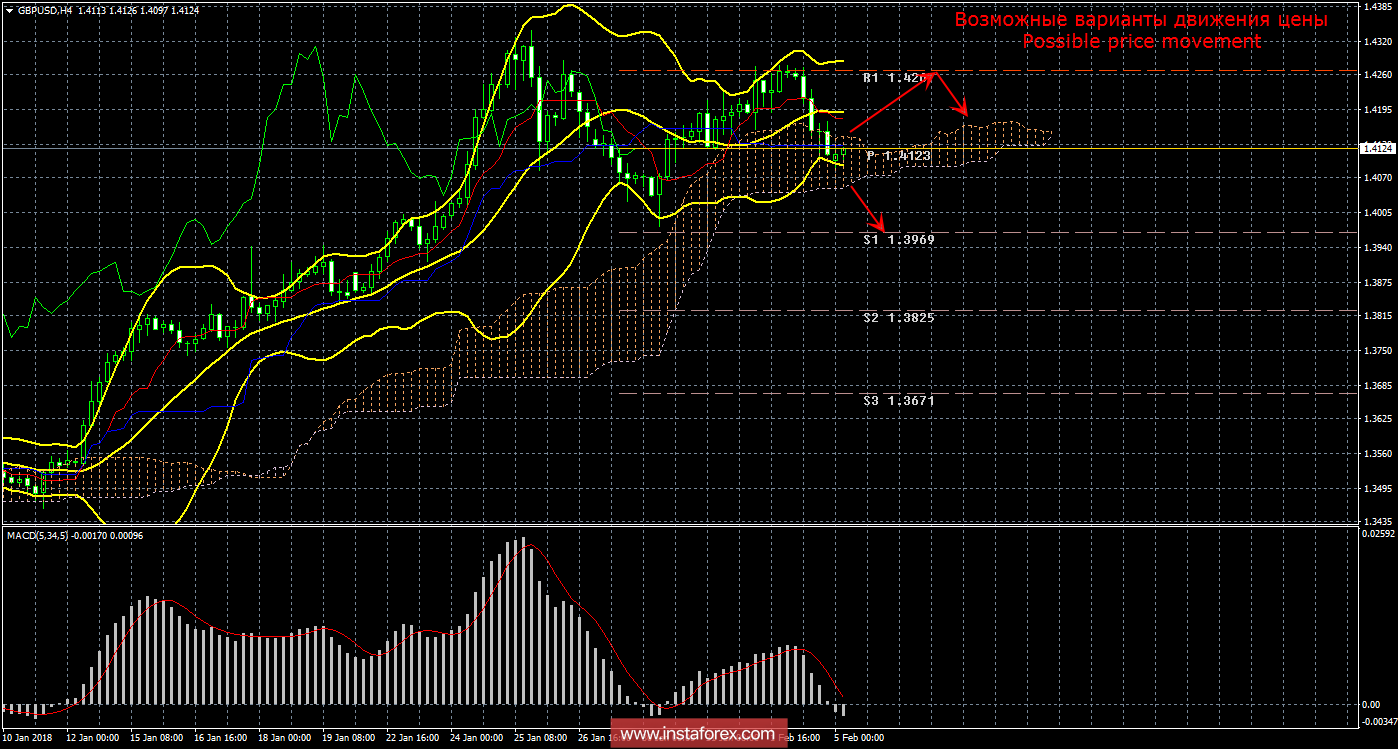Click the R1 resistance level label
This screenshot has width=1398, height=749.
point(897,78)
